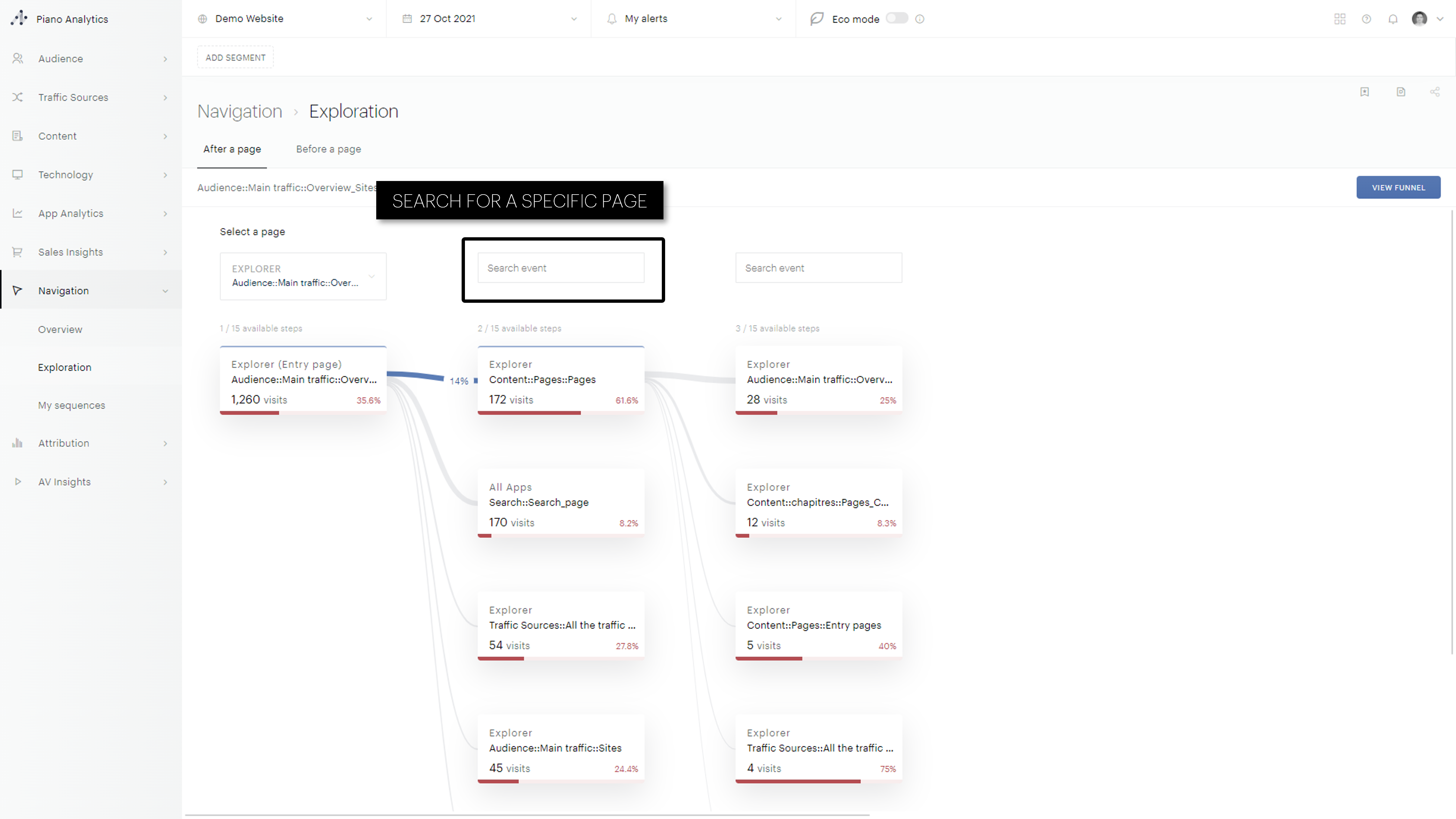Click the red progress bar under 1,260 visits
Screen dimensions: 1456x819
(249, 414)
